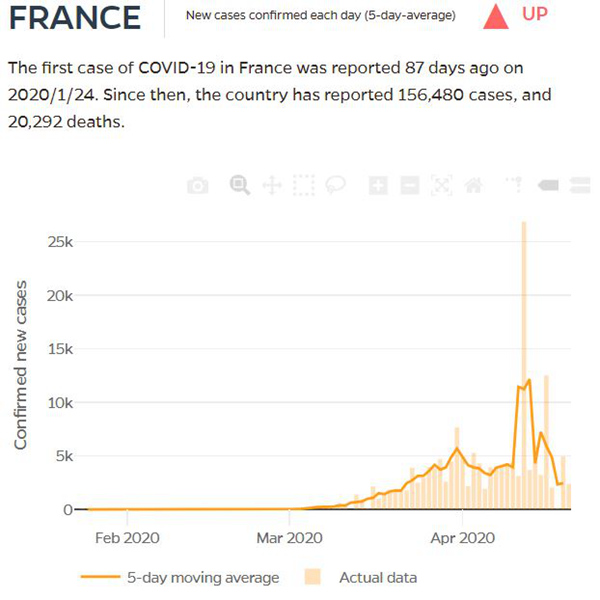Click the tallest bar in mid-April
Image resolution: width=600 pixels, height=600 pixels.
click(524, 360)
